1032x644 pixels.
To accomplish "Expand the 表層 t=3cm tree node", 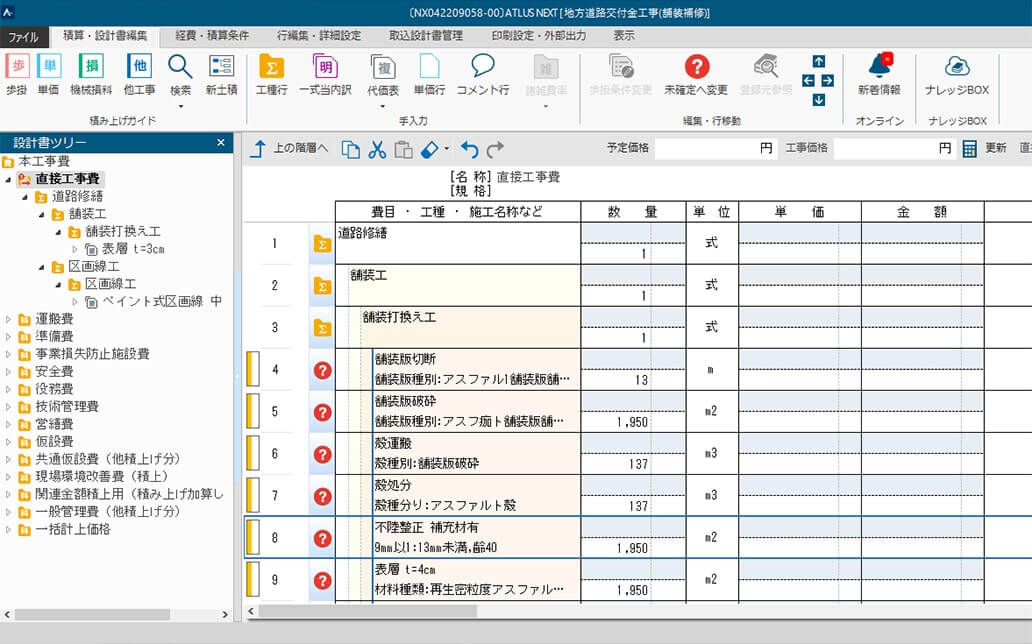I will 74,250.
